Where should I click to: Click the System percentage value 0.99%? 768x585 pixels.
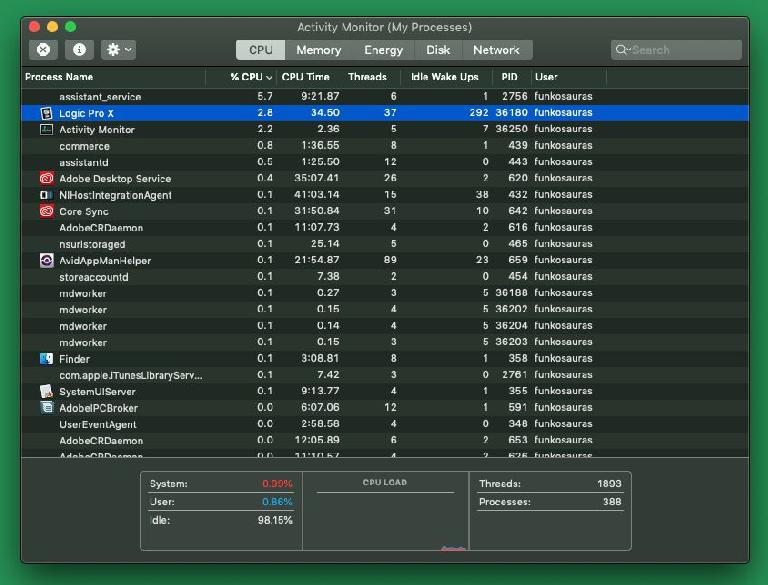[x=277, y=484]
